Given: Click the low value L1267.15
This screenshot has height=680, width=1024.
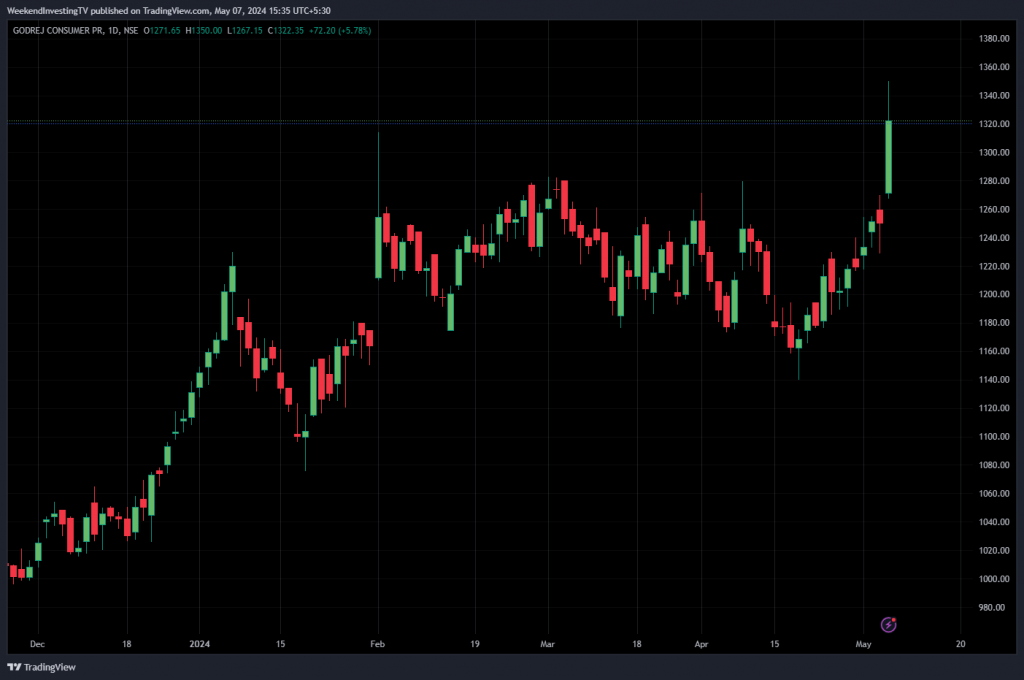Looking at the screenshot, I should tap(245, 30).
